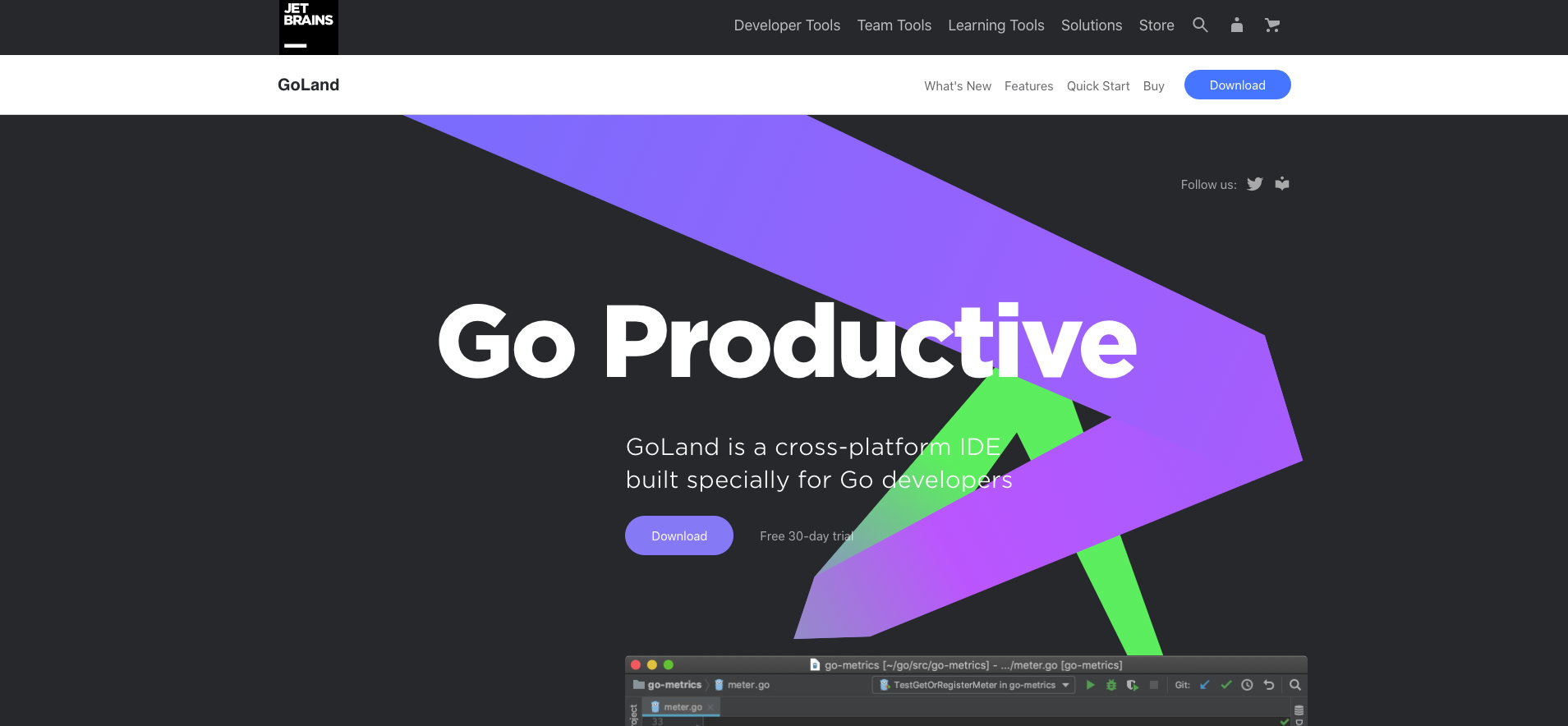Open the account profile icon
This screenshot has height=726, width=1568.
click(x=1237, y=25)
